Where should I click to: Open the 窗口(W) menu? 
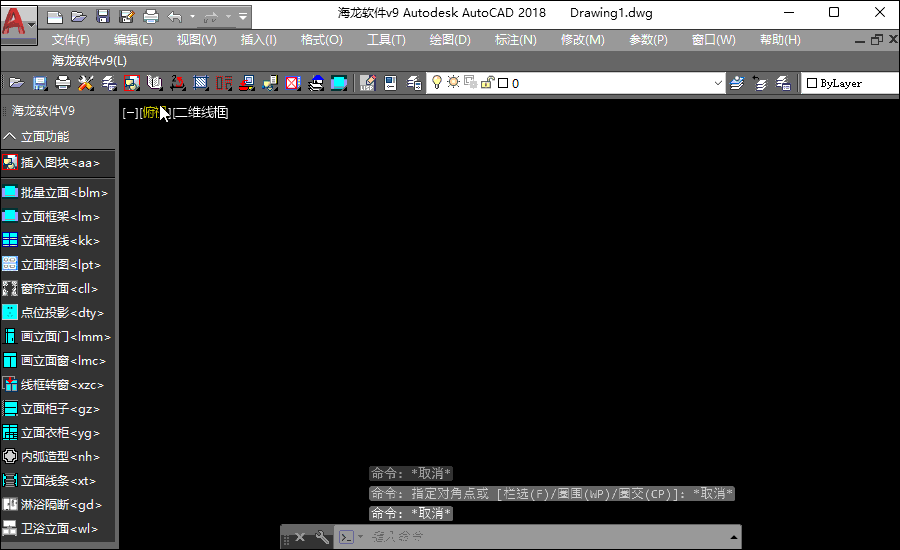pos(713,40)
